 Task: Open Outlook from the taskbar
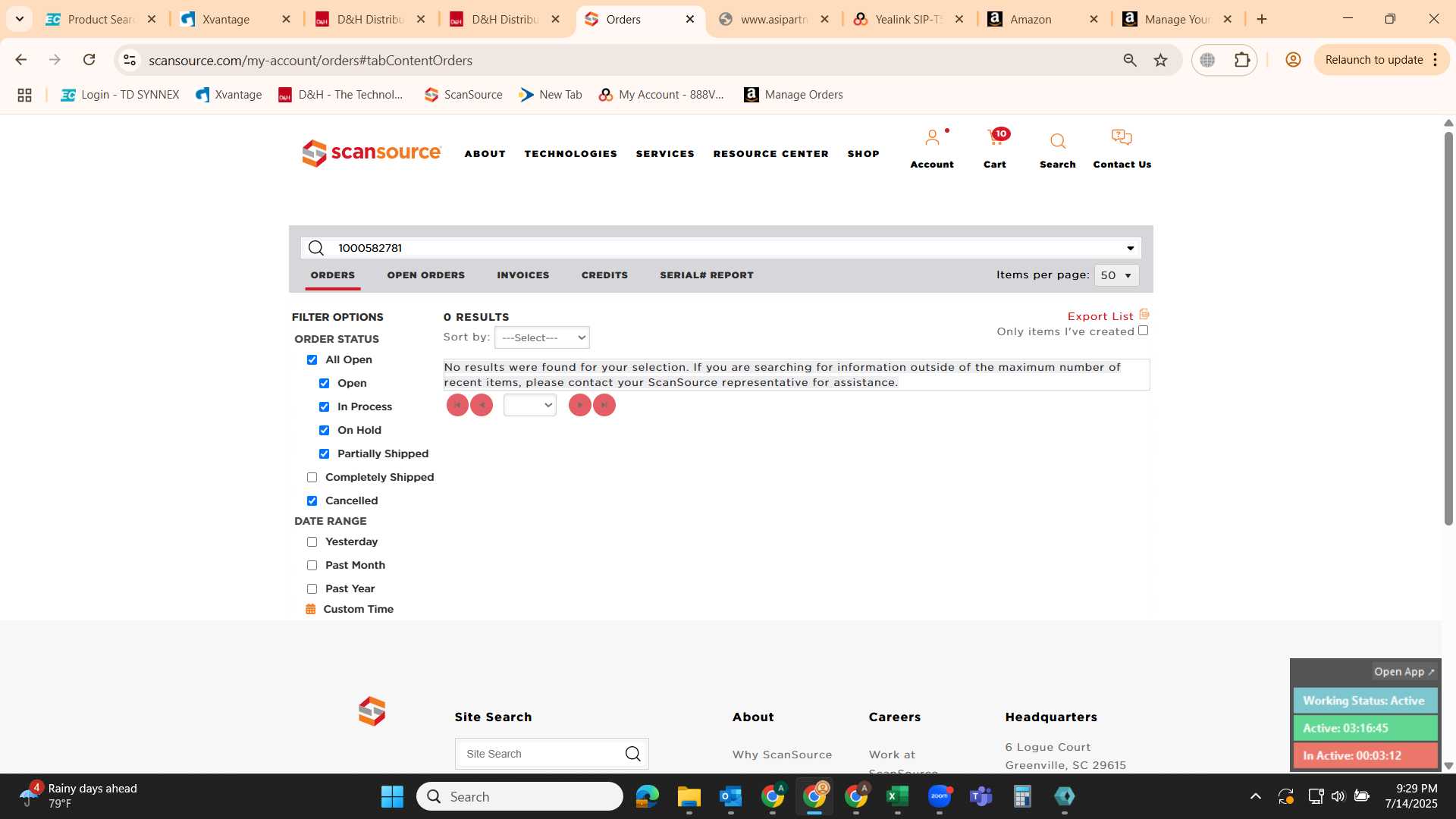point(731,796)
